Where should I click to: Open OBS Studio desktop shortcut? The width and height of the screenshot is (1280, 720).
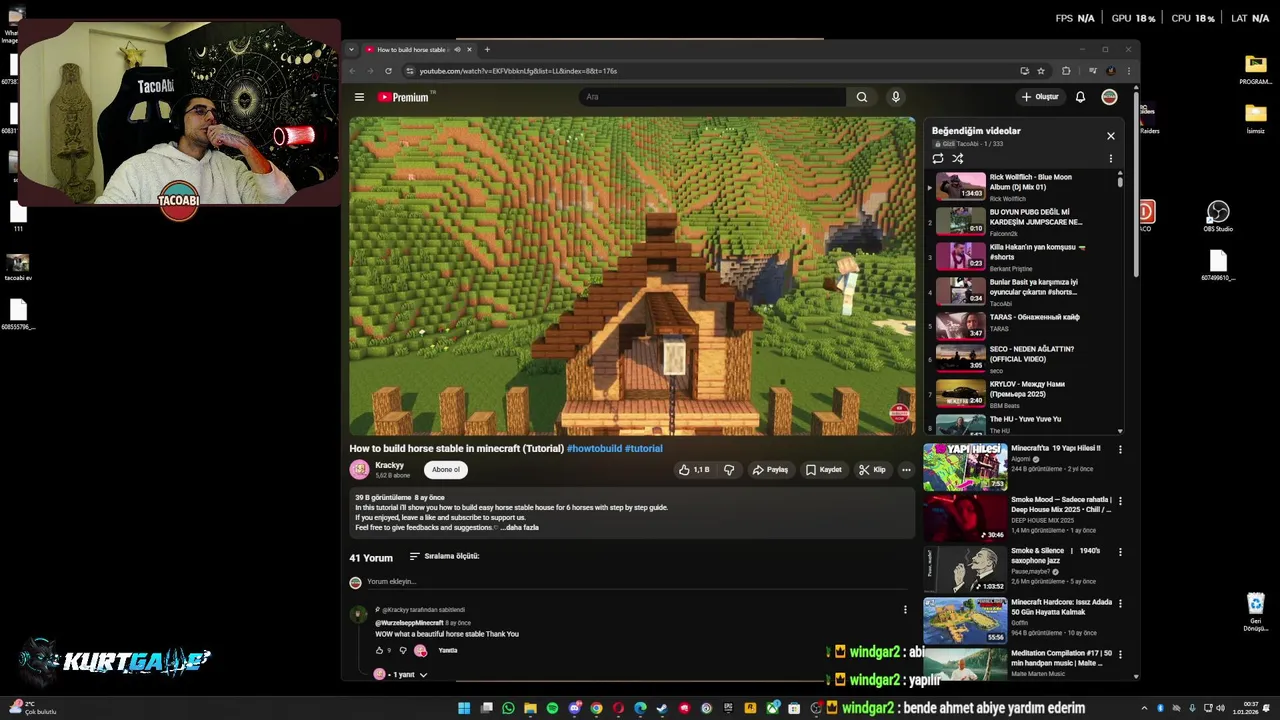click(1217, 216)
